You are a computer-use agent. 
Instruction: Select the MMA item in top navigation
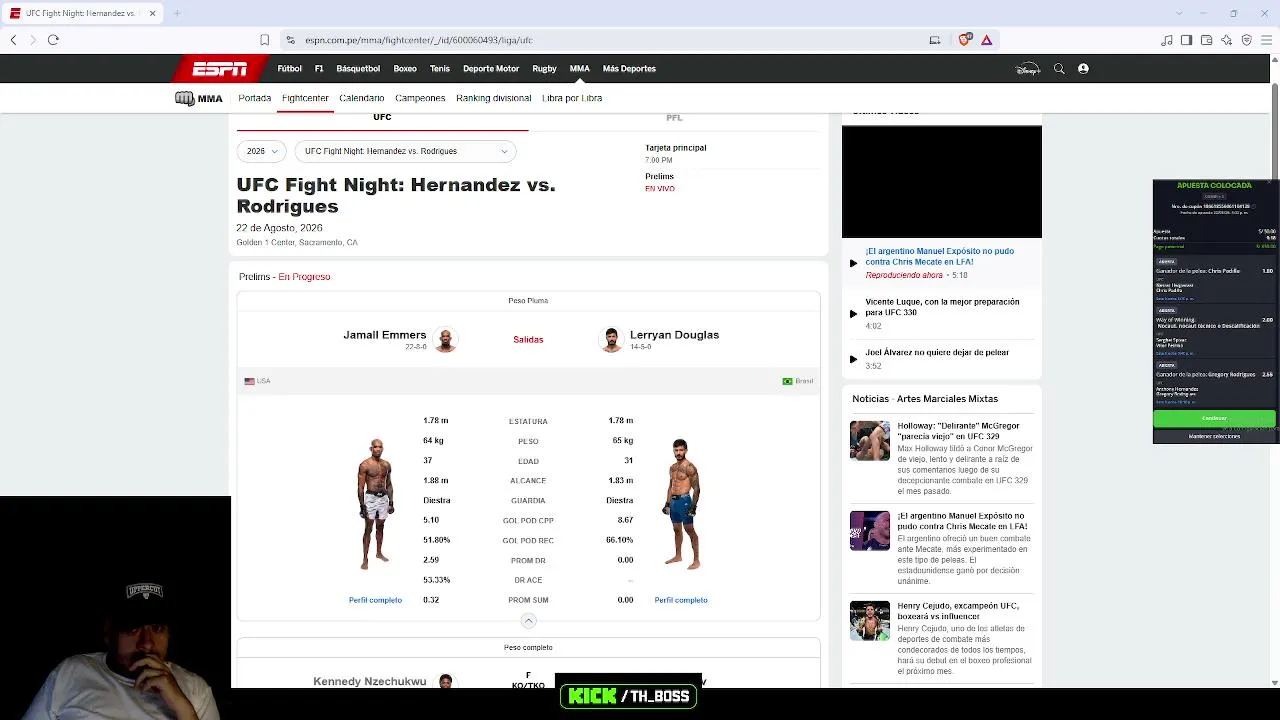click(x=580, y=69)
